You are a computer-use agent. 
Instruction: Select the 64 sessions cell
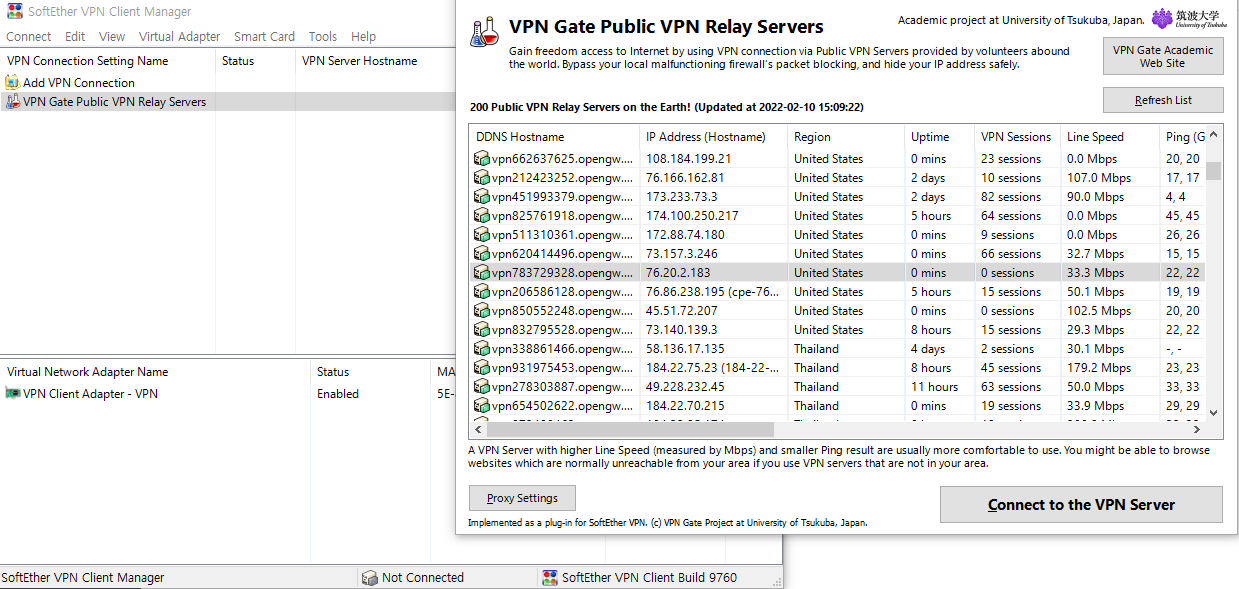coord(1011,216)
